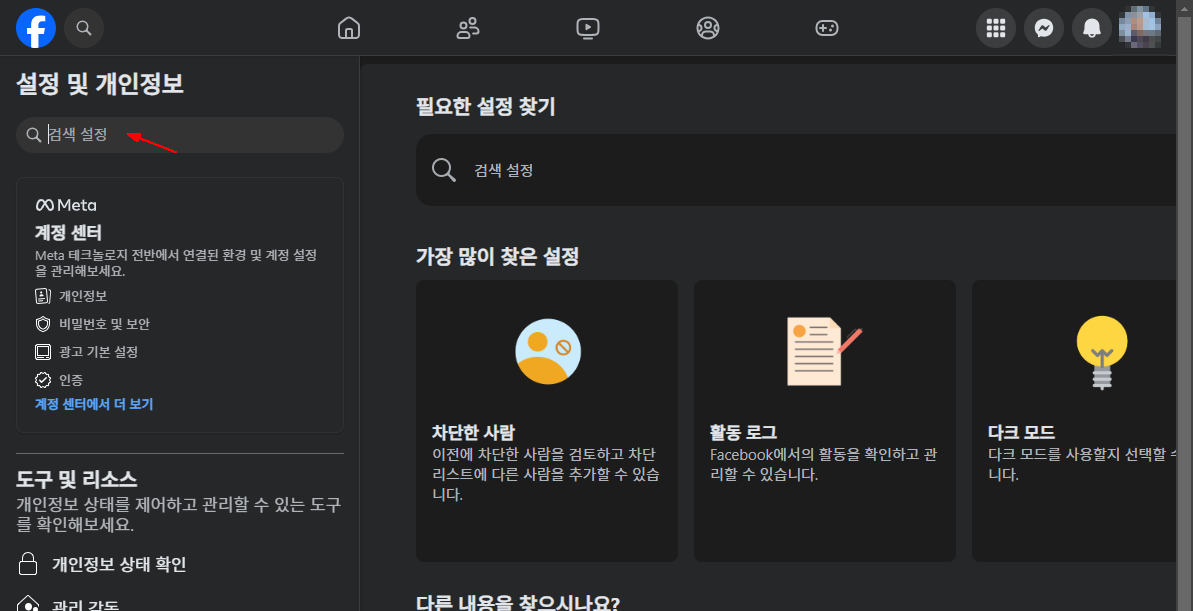
Task: Open the notifications bell icon
Action: 1092,28
